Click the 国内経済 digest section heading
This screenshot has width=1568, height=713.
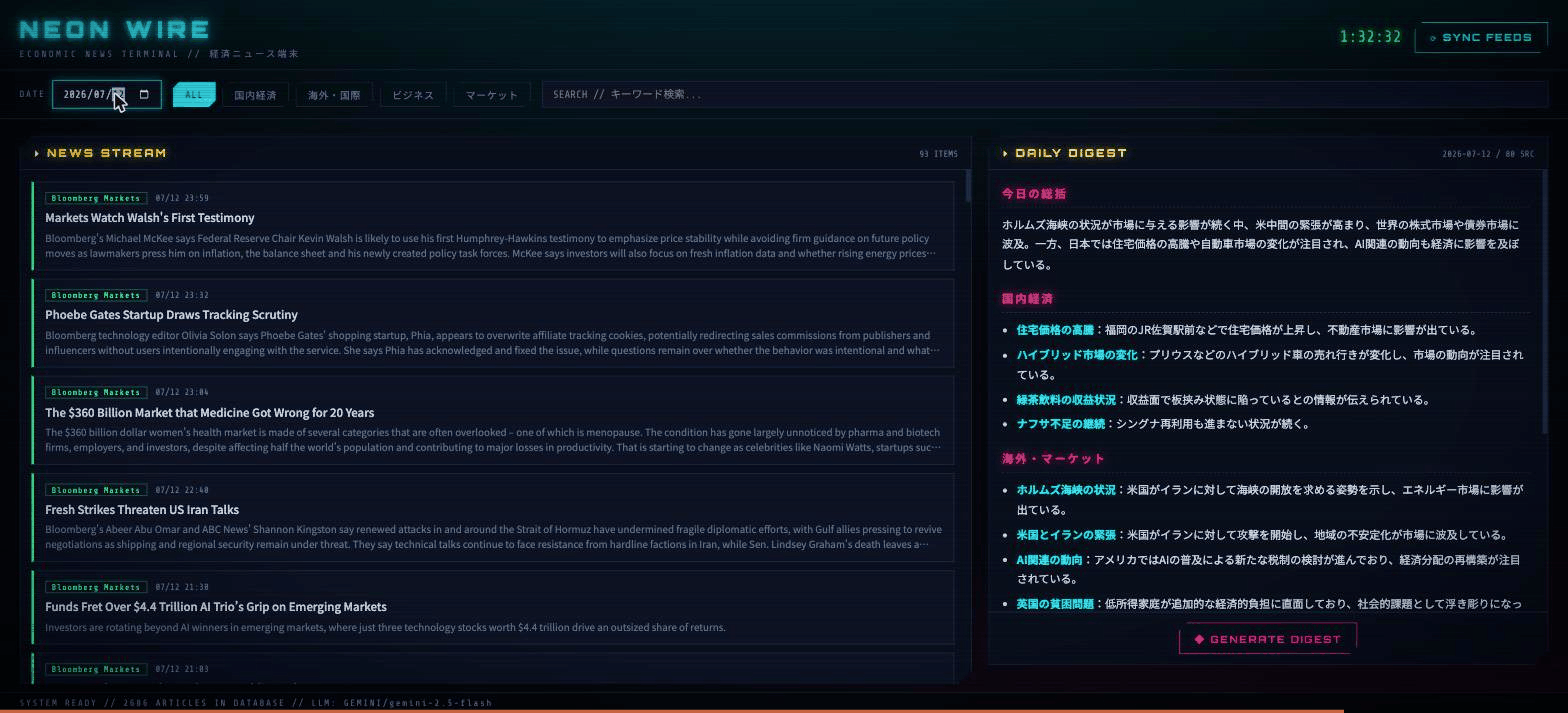pyautogui.click(x=1027, y=299)
